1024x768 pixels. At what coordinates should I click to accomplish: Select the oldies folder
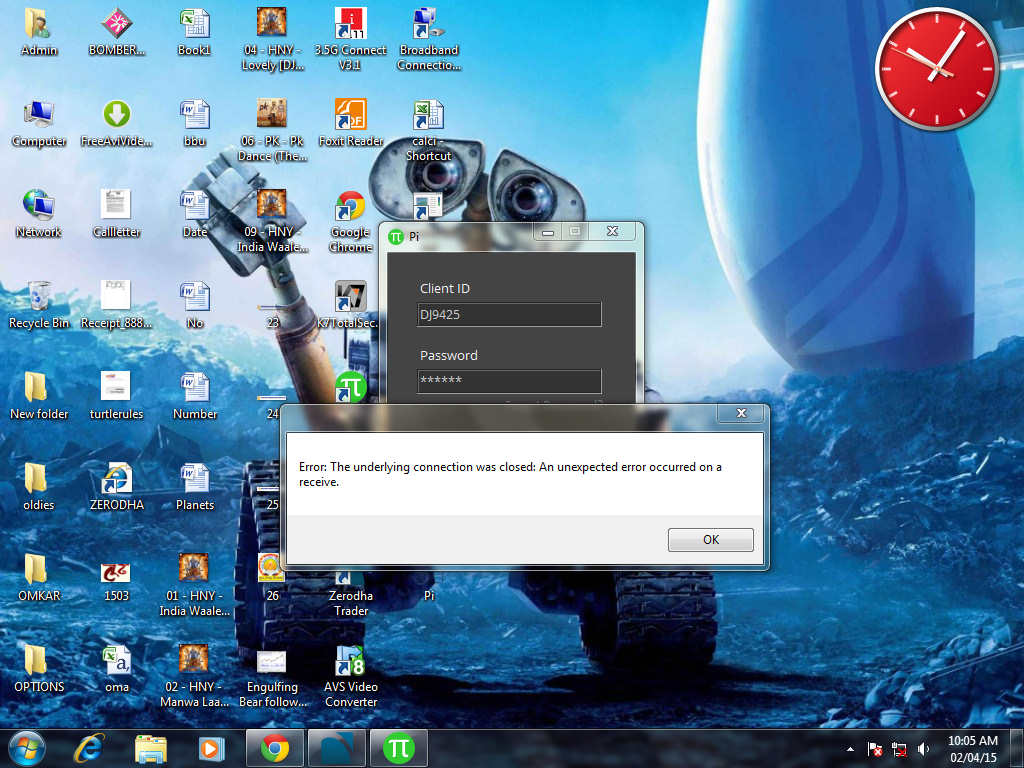coord(39,487)
